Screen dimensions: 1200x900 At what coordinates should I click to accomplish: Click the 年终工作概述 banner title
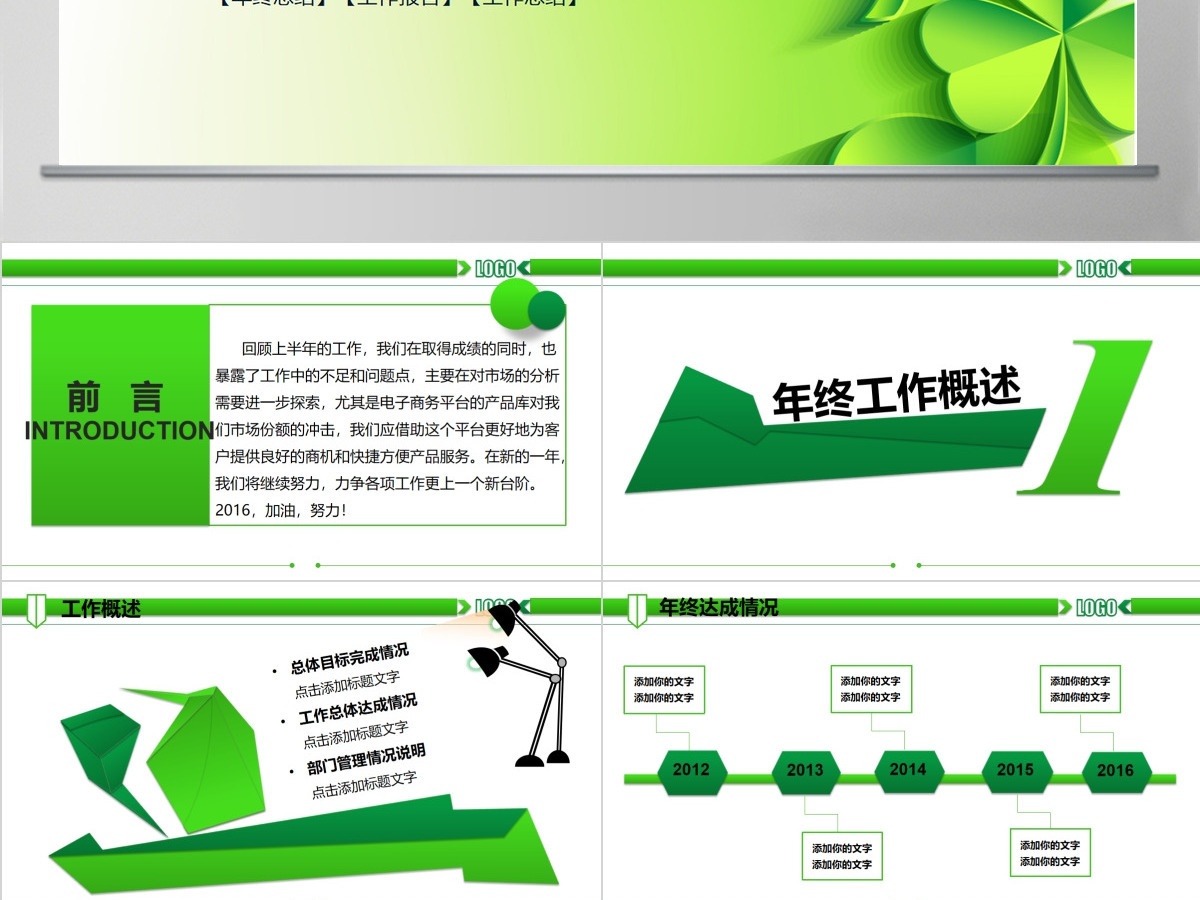(897, 394)
